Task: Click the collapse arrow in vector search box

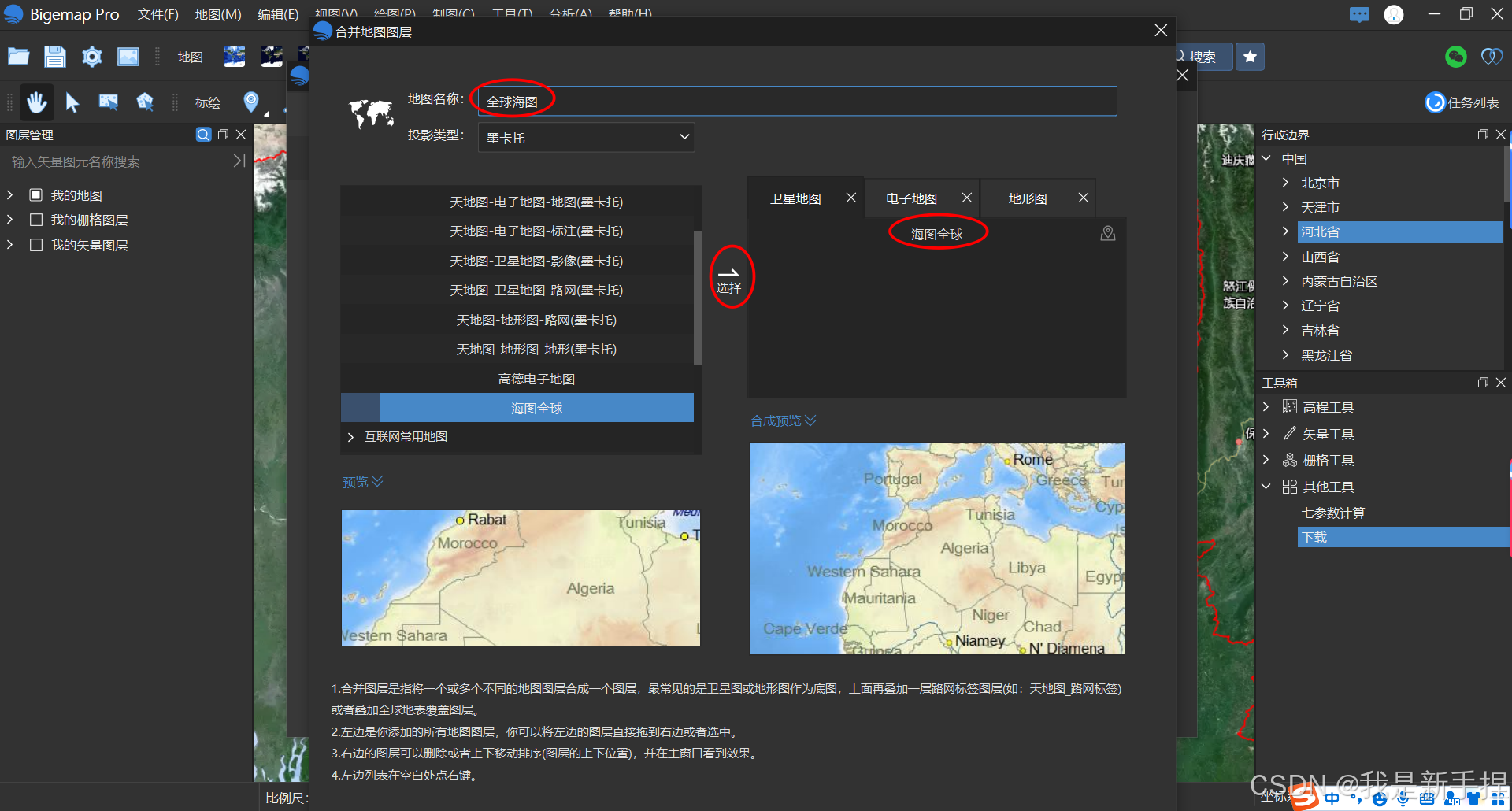Action: (239, 161)
